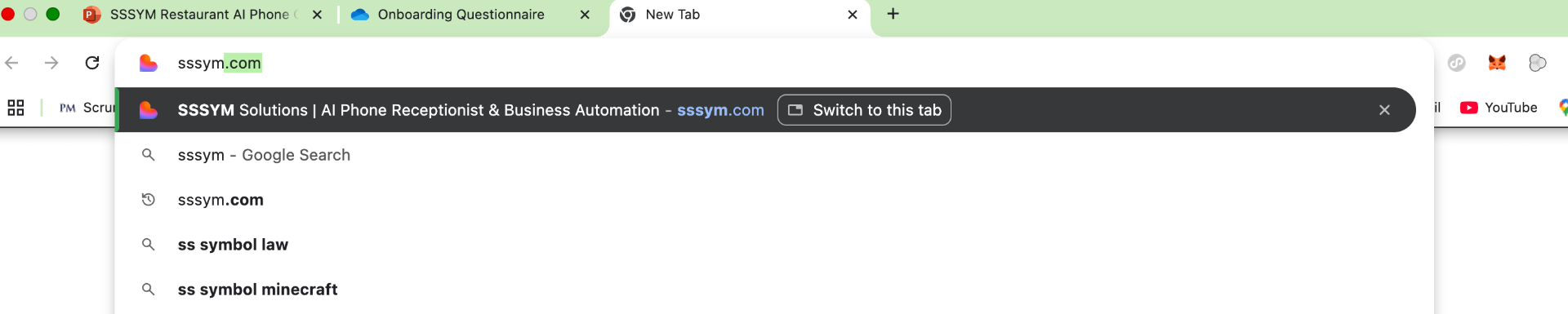Select the sssym - Google Search suggestion
Image resolution: width=1568 pixels, height=314 pixels.
774,155
